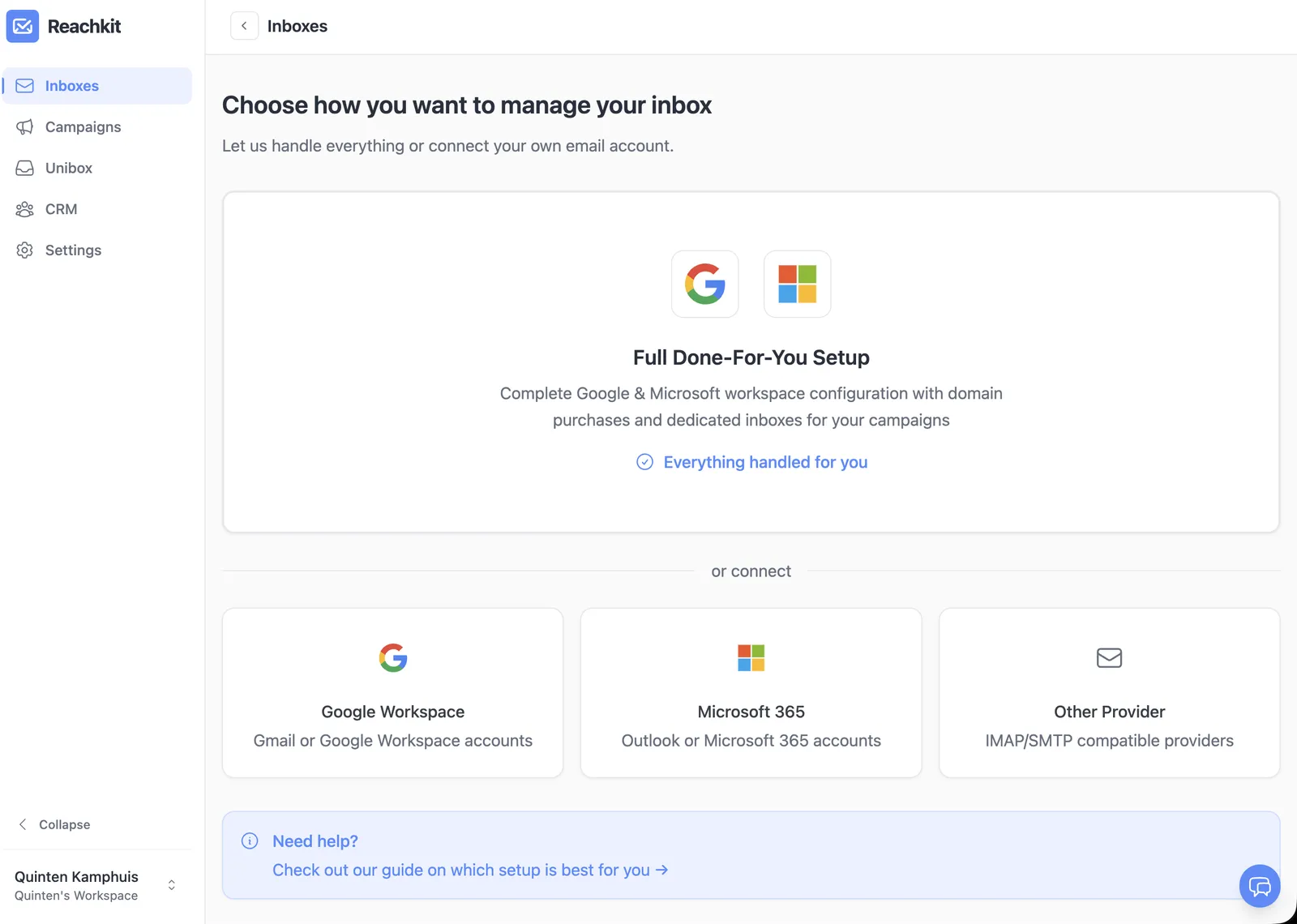The width and height of the screenshot is (1297, 924).
Task: Click Everything handled for you text
Action: pyautogui.click(x=765, y=462)
